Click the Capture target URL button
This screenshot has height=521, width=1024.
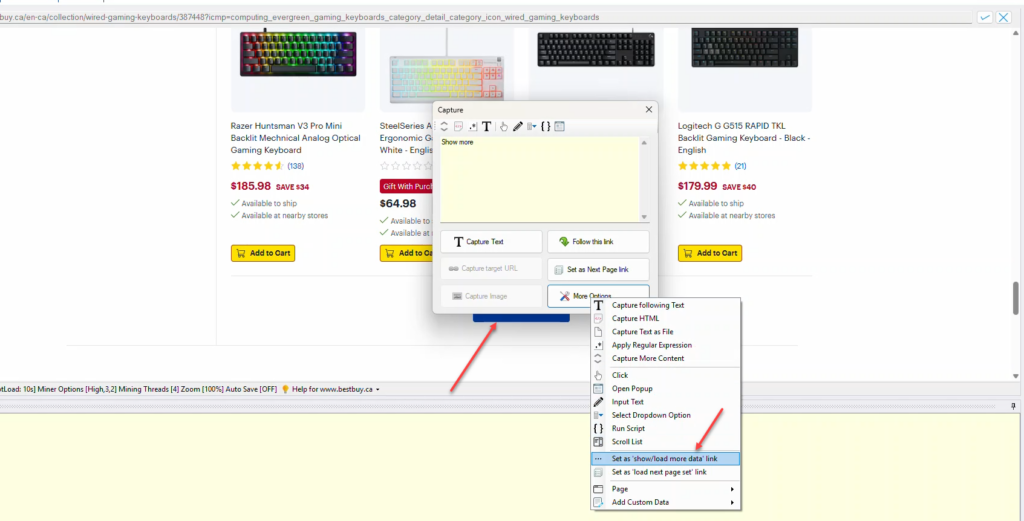coord(491,269)
